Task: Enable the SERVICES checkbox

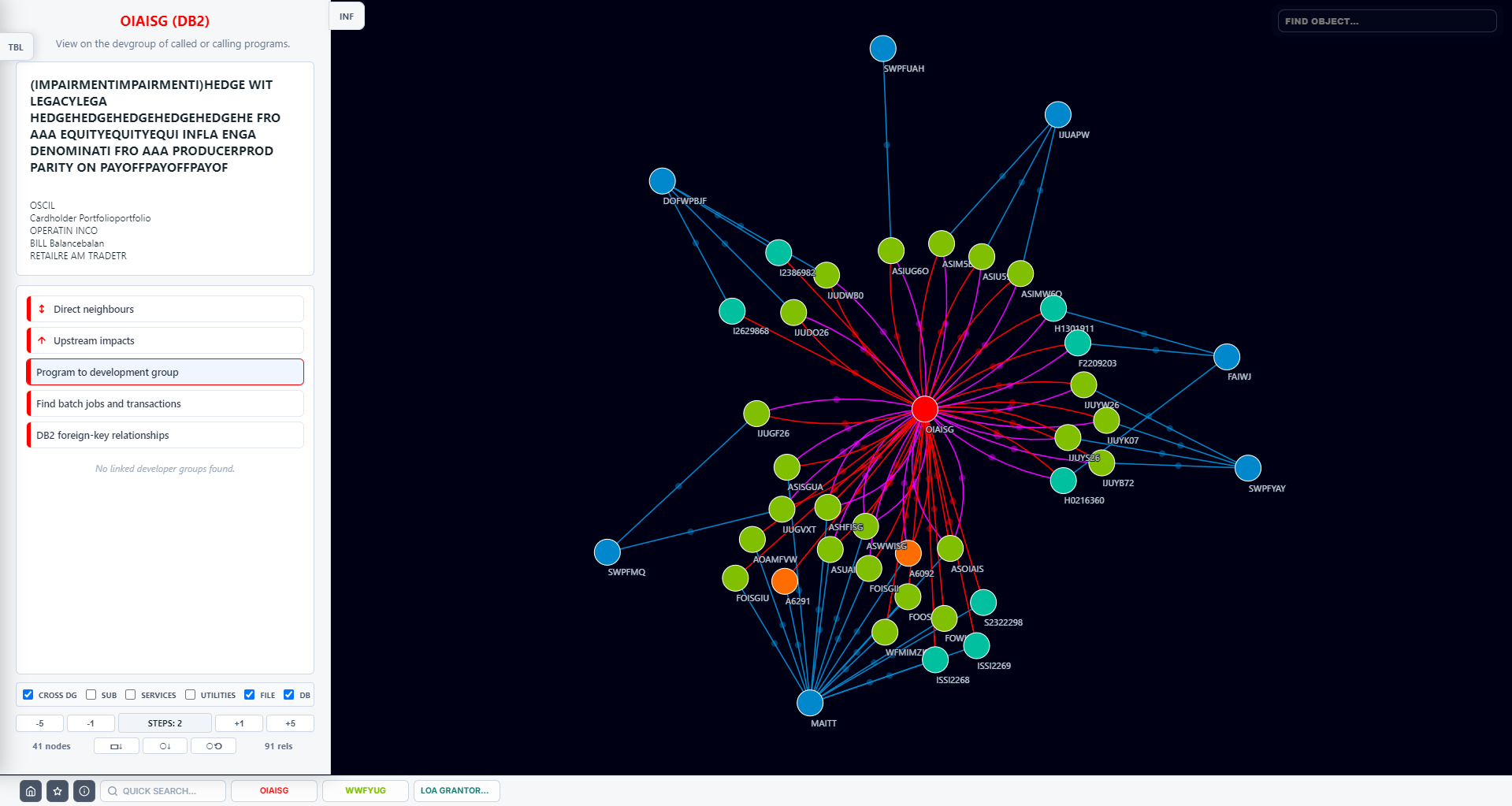Action: pos(131,695)
